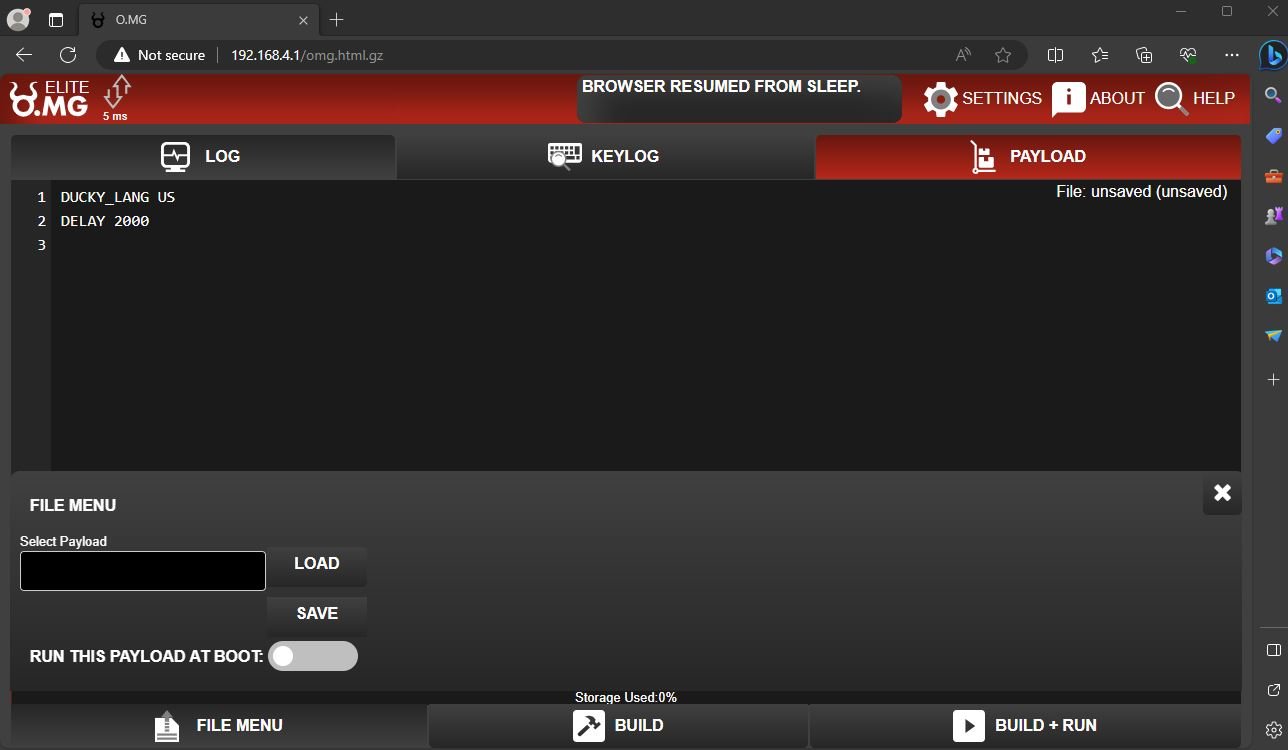Open the FILE MENU bottom button

[219, 726]
